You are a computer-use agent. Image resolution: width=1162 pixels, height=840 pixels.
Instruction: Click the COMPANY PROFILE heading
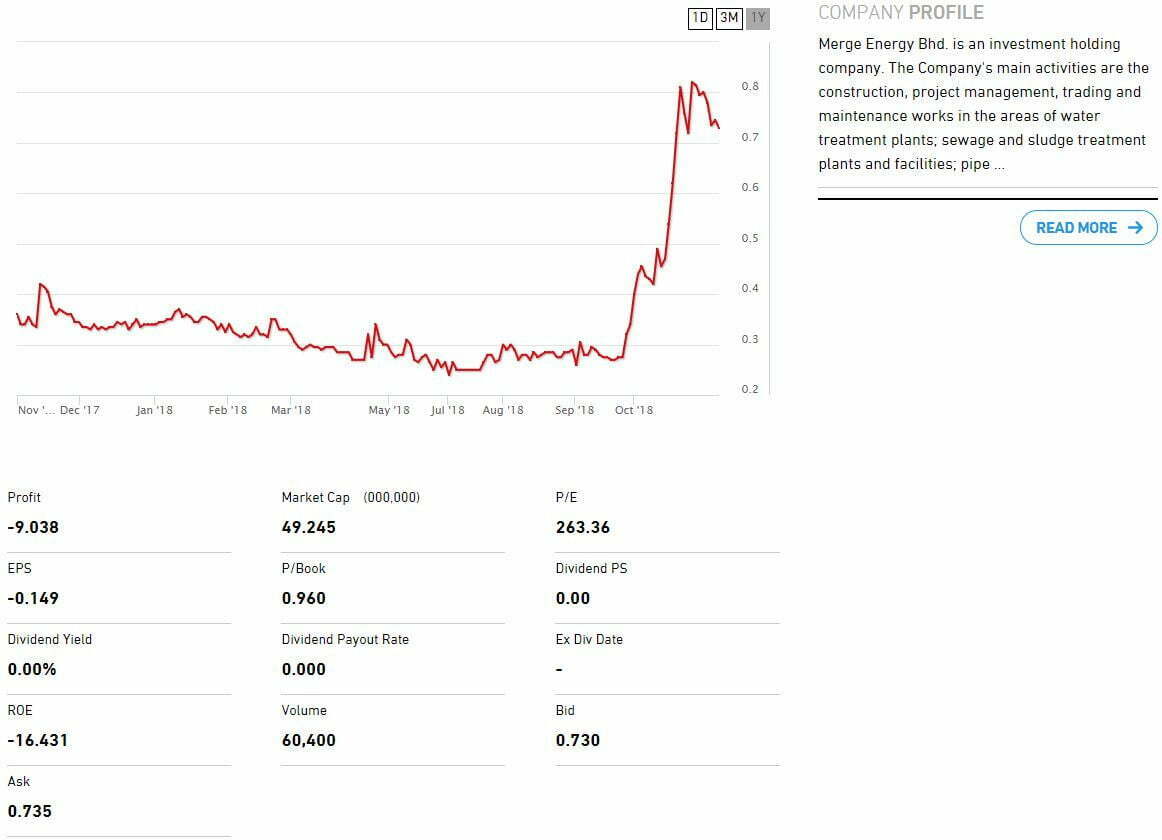pos(901,13)
